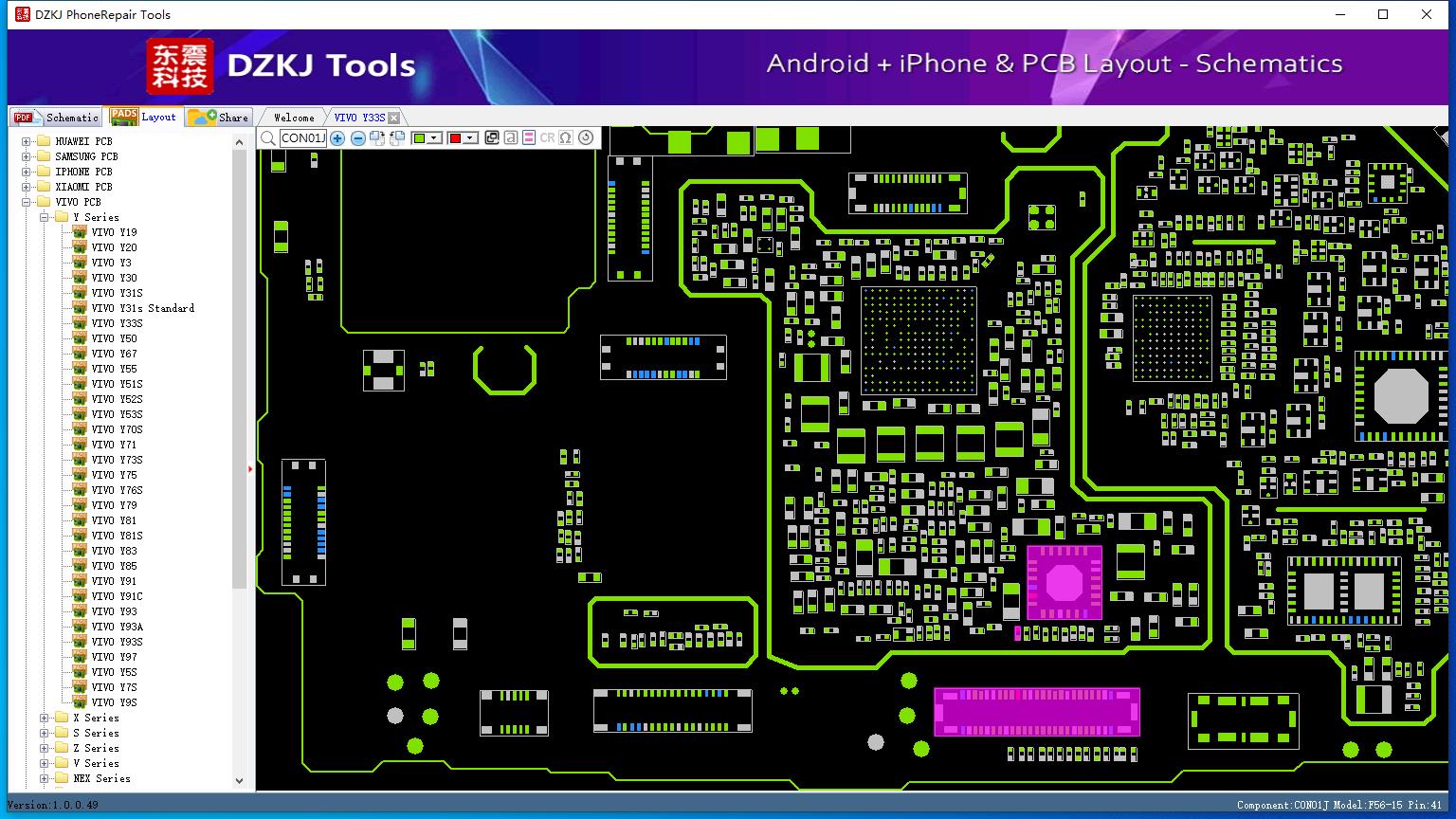The width and height of the screenshot is (1456, 819).
Task: Click the Z Series folder icon
Action: pos(62,748)
